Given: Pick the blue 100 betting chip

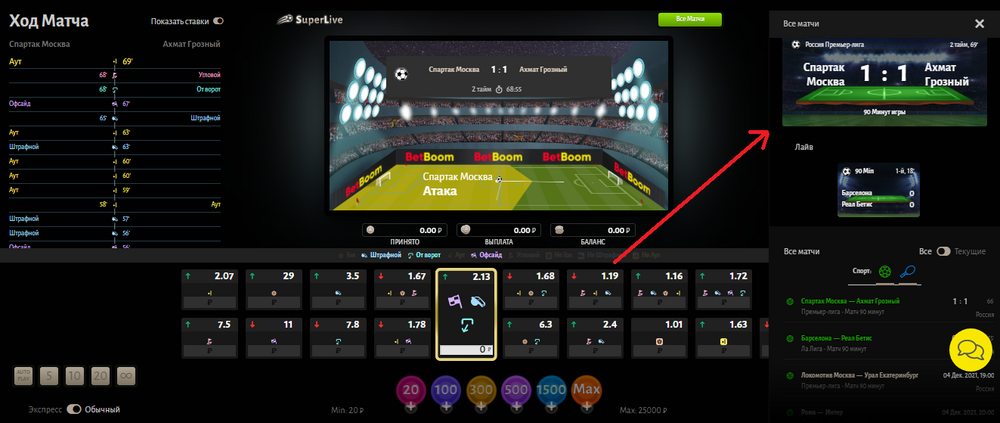Looking at the screenshot, I should pos(446,389).
